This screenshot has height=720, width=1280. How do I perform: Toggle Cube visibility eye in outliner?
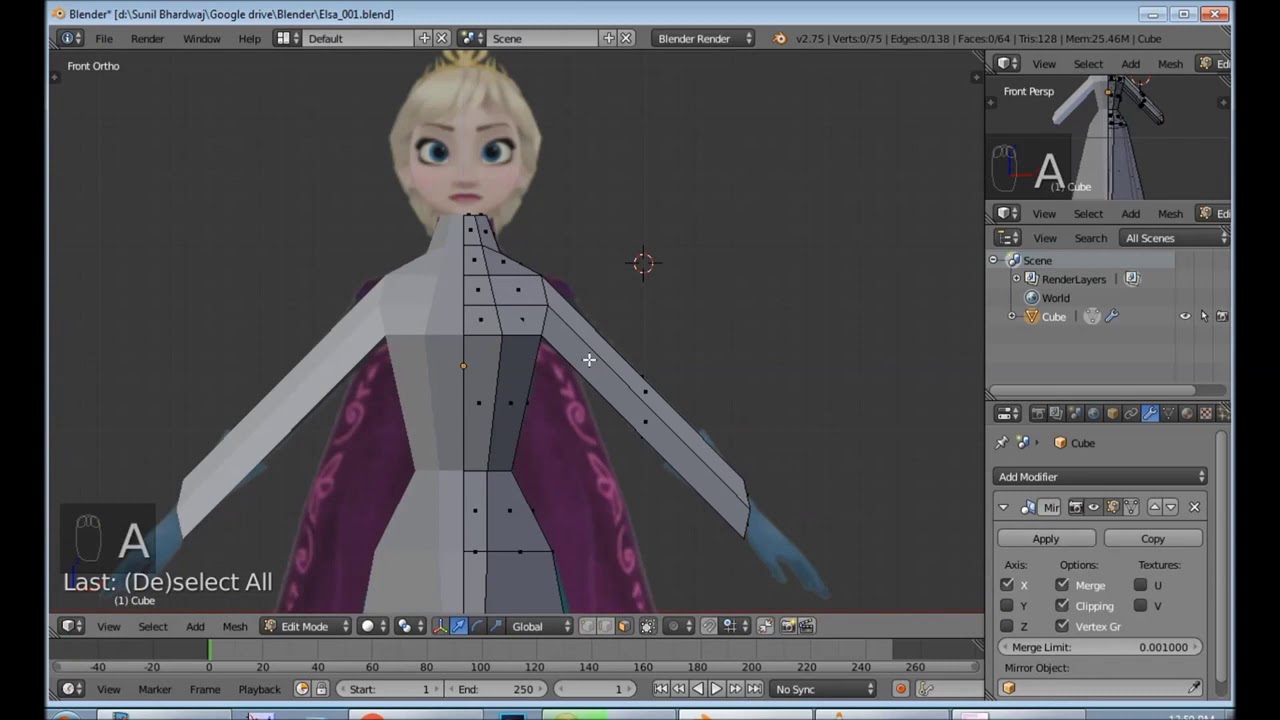[x=1185, y=316]
